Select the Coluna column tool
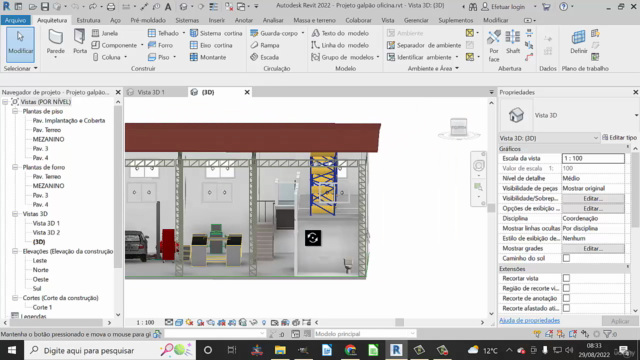This screenshot has height=360, width=640. click(106, 57)
